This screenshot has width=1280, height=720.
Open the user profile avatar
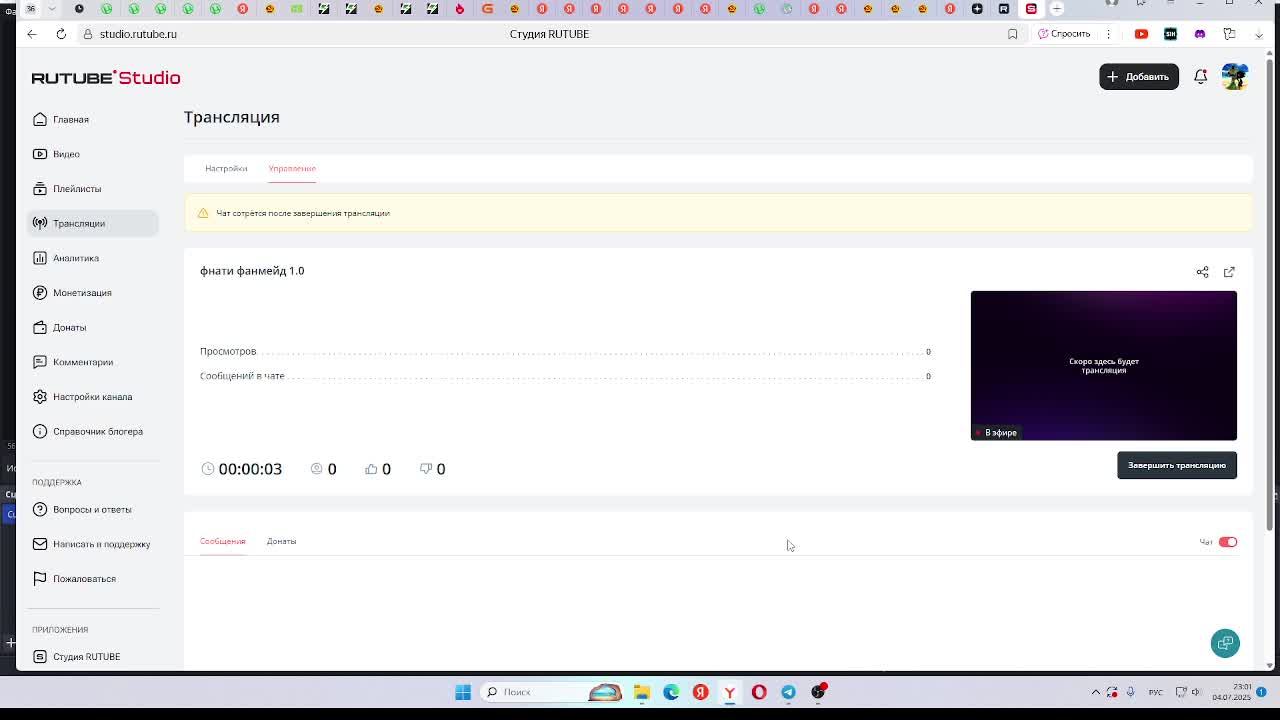coord(1235,76)
